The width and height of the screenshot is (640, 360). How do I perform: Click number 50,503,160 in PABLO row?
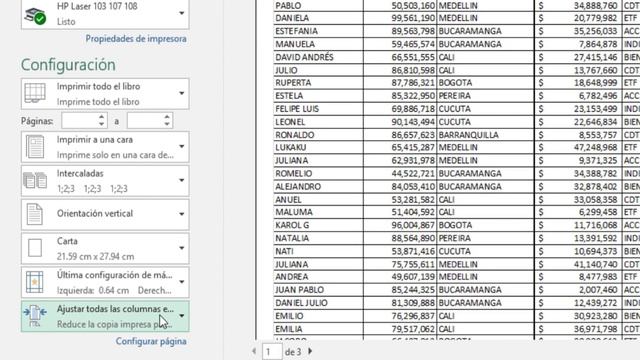tap(413, 6)
